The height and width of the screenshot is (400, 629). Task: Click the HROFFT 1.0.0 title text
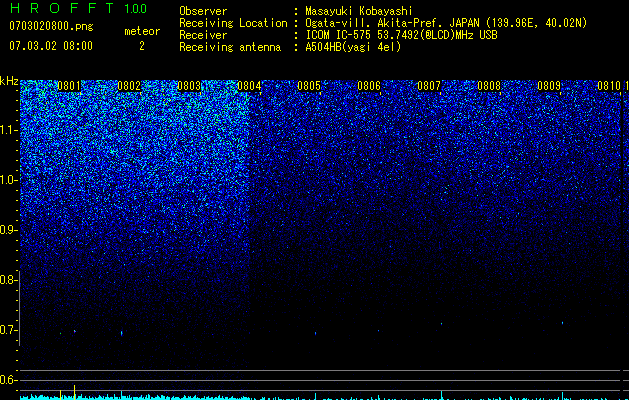[x=78, y=8]
